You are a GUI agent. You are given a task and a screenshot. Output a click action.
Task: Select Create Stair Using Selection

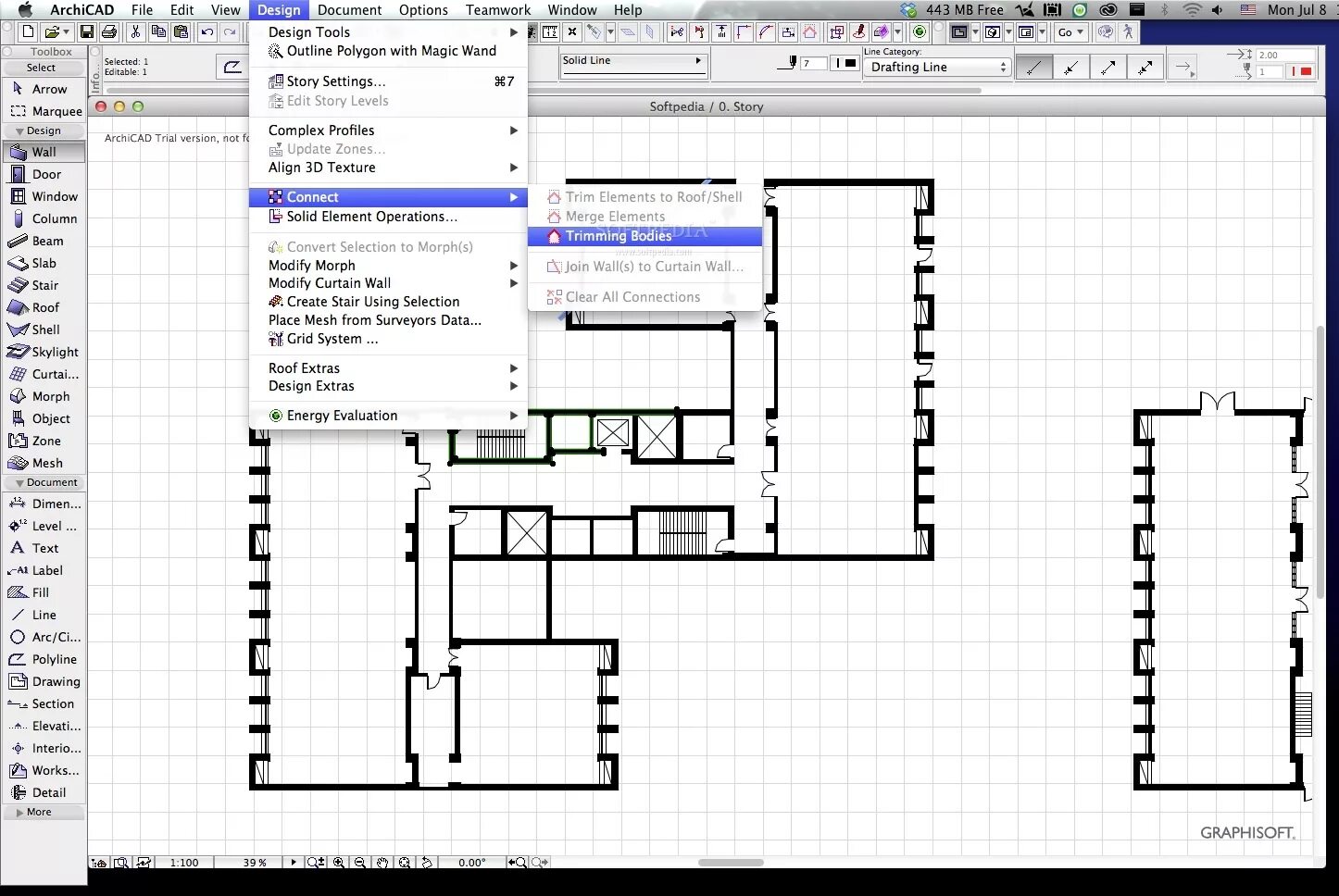pyautogui.click(x=388, y=302)
